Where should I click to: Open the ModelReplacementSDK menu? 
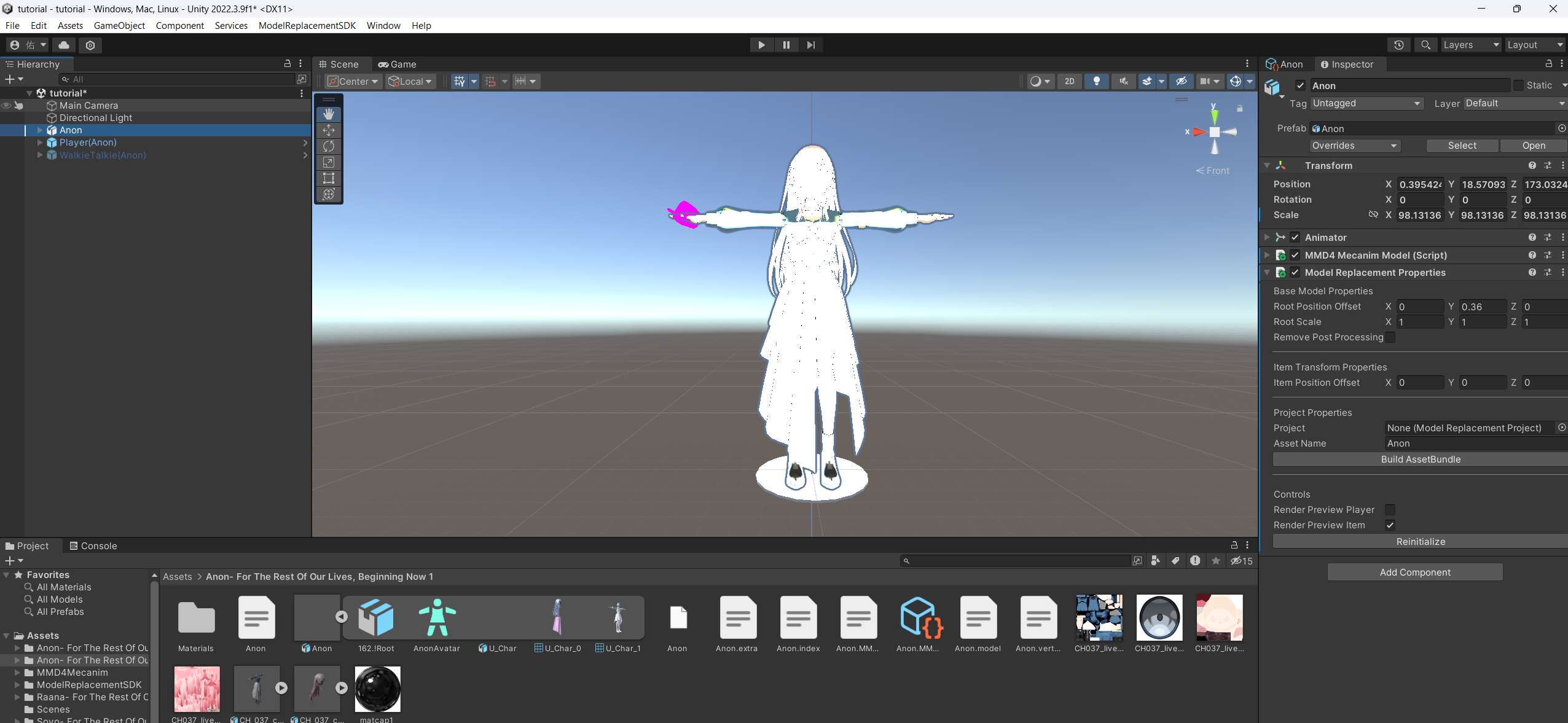(x=307, y=25)
